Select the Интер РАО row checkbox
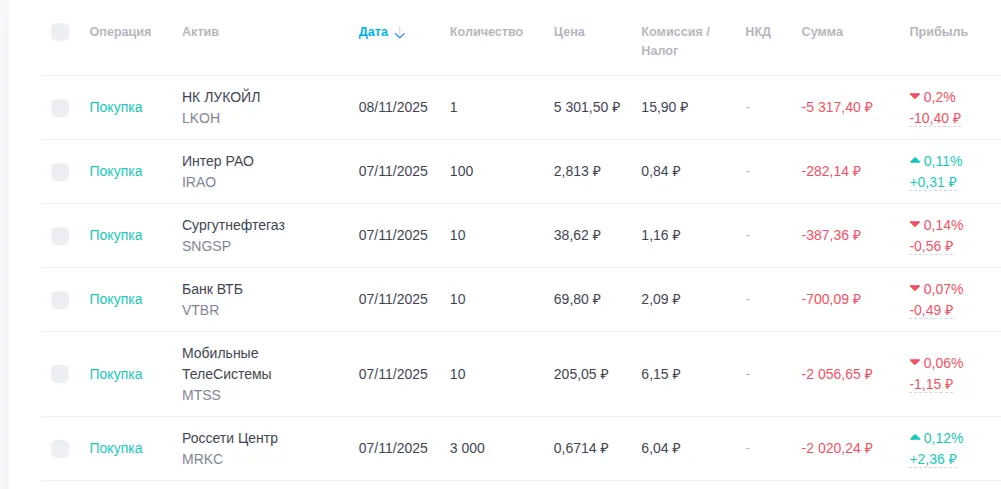 (60, 172)
